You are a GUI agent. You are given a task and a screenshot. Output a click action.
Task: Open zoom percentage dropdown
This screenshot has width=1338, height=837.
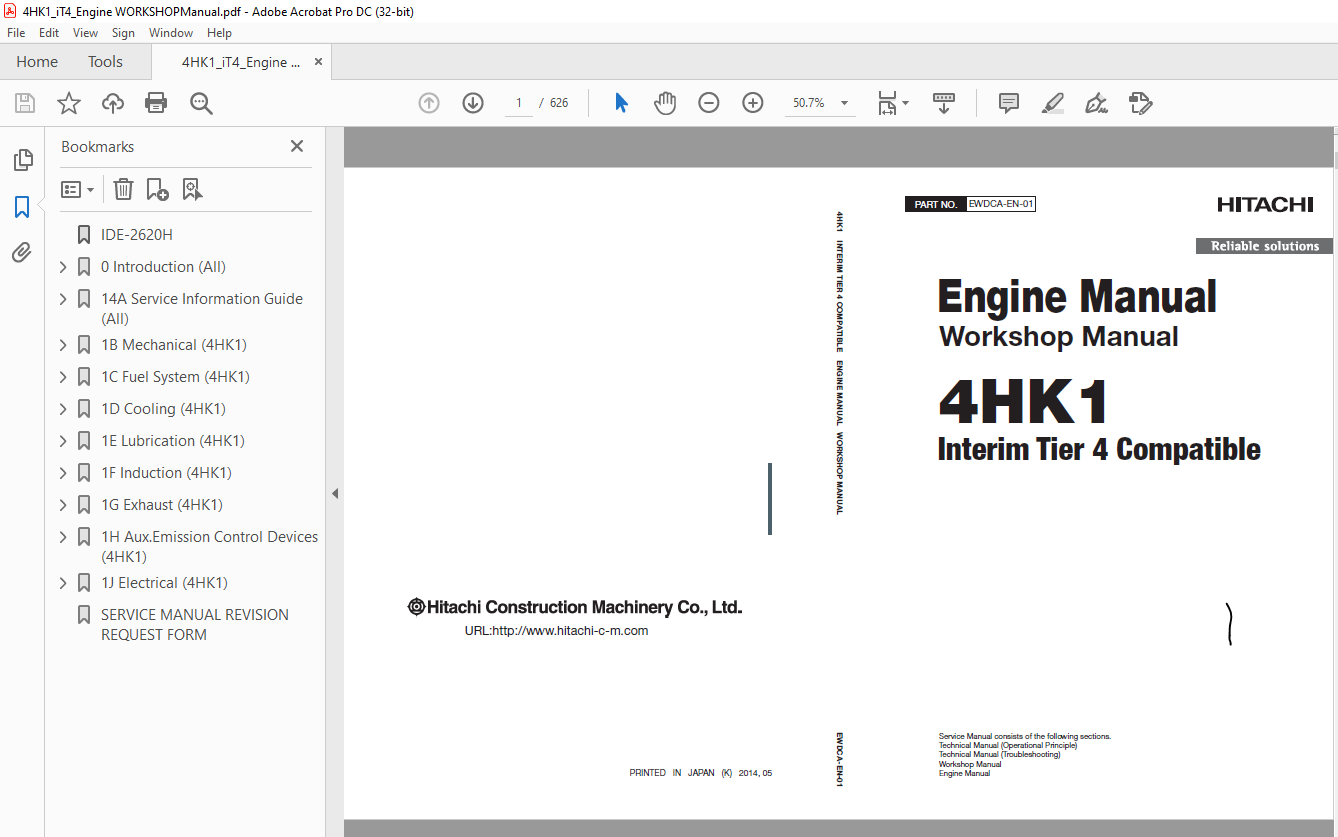pos(844,103)
